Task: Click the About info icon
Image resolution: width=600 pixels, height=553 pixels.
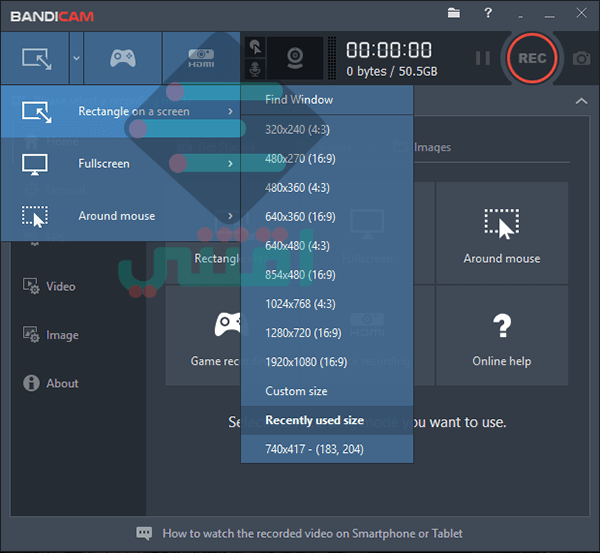Action: tap(31, 383)
